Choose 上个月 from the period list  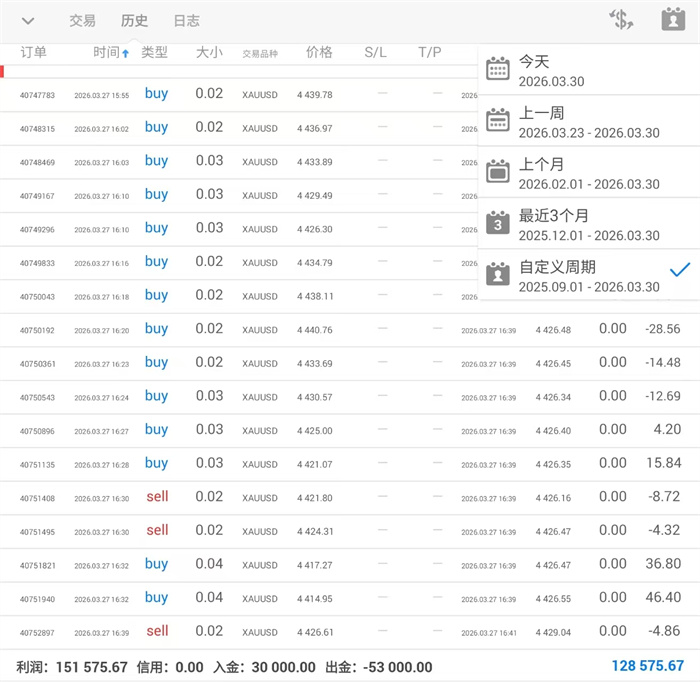pos(588,172)
